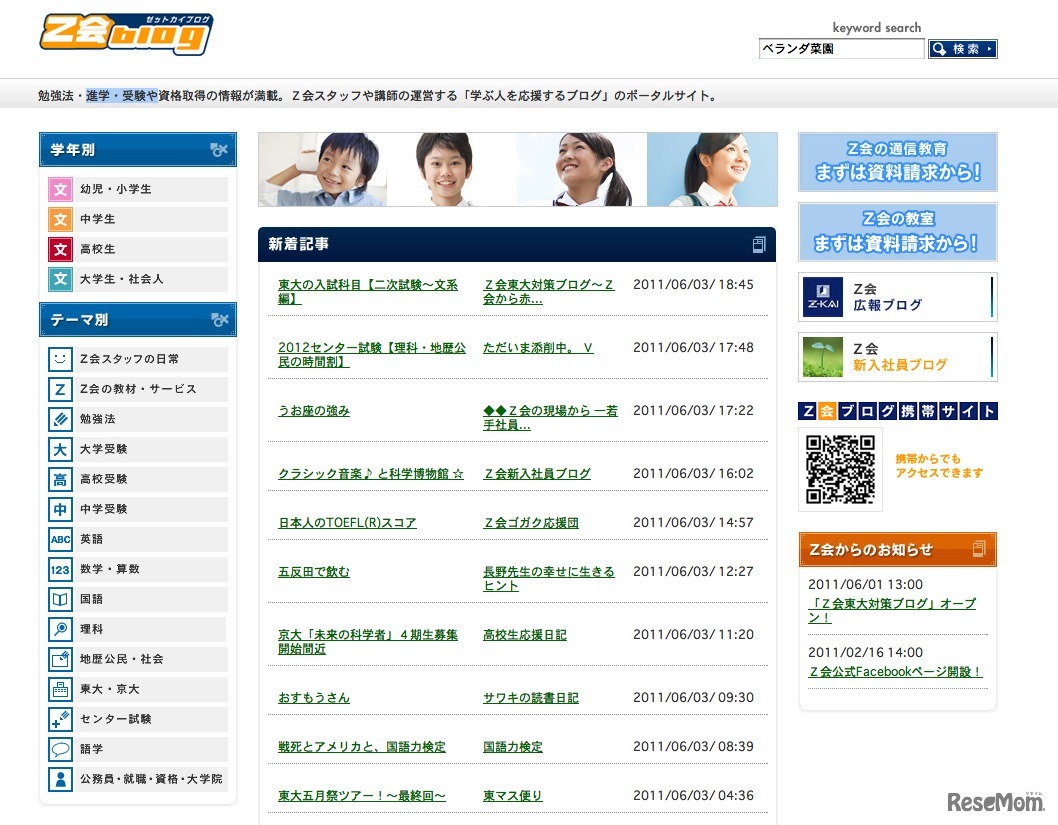Click the 理科 magnifier icon
The width and height of the screenshot is (1058, 825).
(60, 629)
